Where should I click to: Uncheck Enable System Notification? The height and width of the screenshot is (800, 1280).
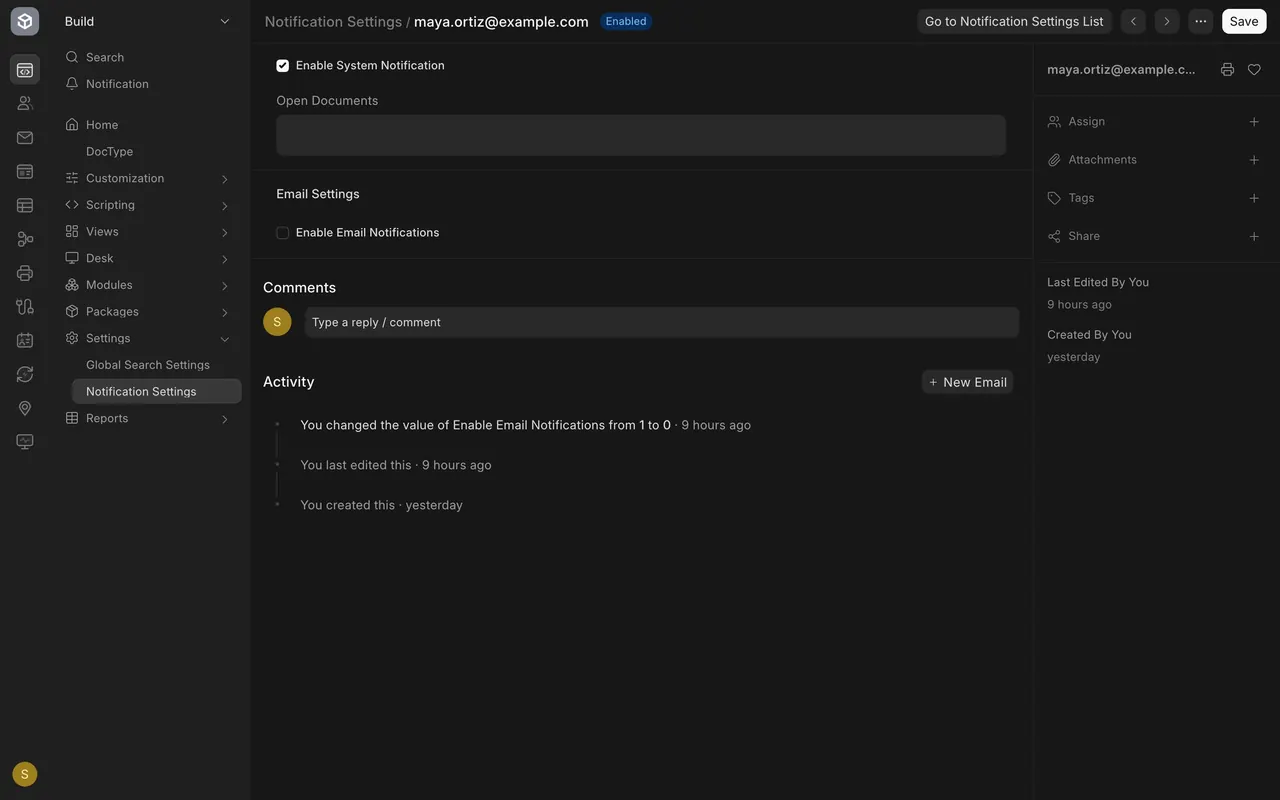point(283,66)
